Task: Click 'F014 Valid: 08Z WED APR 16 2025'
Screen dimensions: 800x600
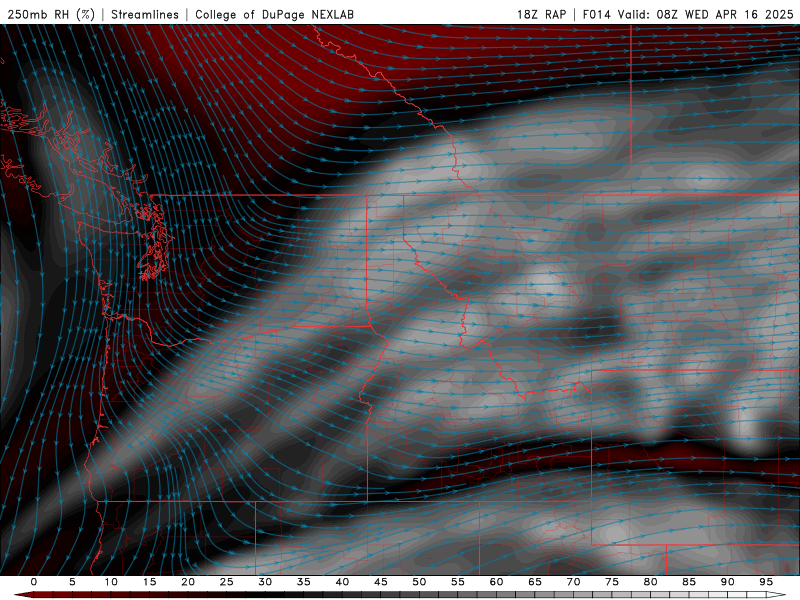Action: click(688, 15)
